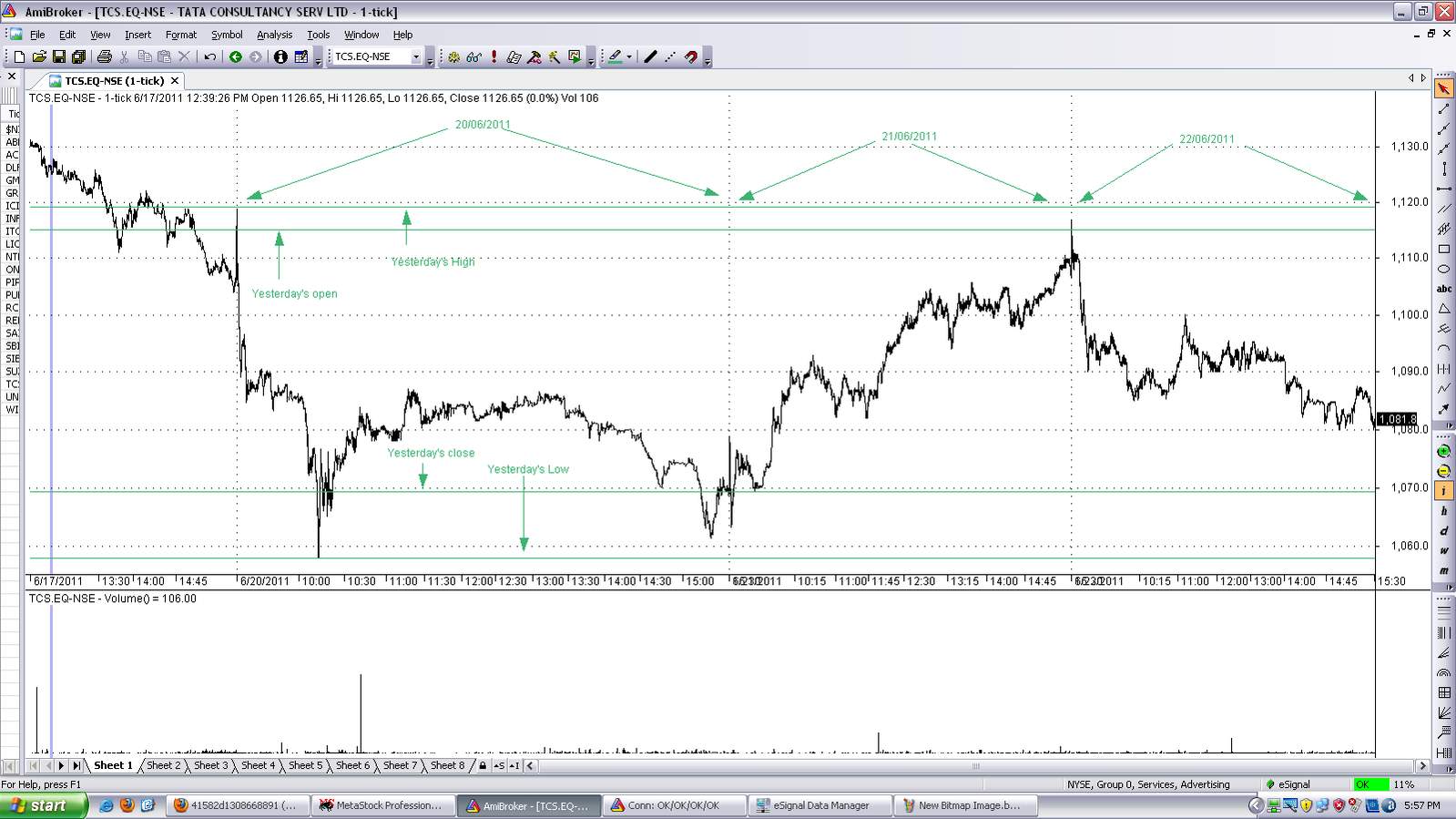Screen dimensions: 1456x819
Task: Switch to intraday interval with 'i' button
Action: [1444, 491]
